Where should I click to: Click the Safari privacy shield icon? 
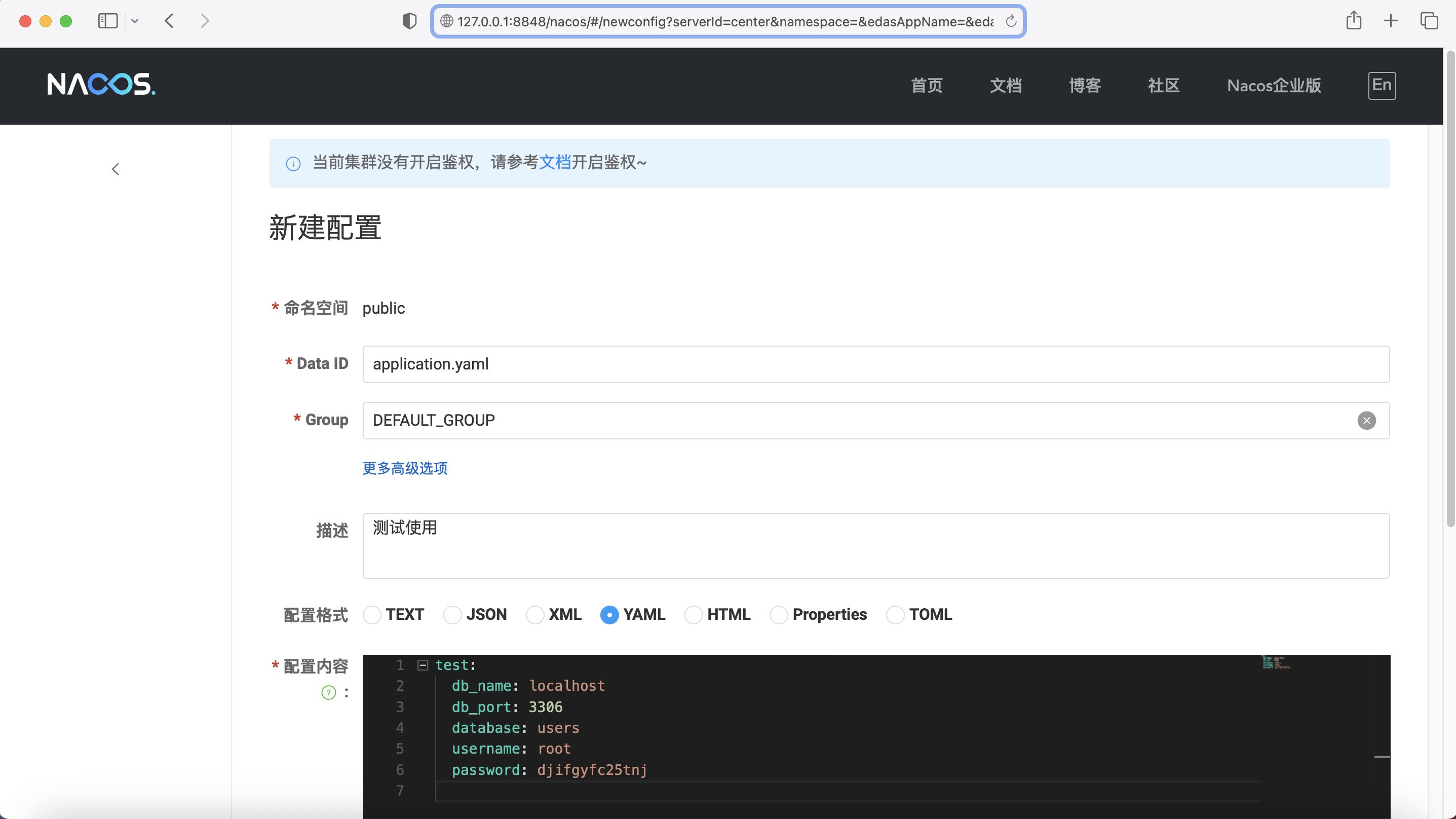[x=409, y=21]
